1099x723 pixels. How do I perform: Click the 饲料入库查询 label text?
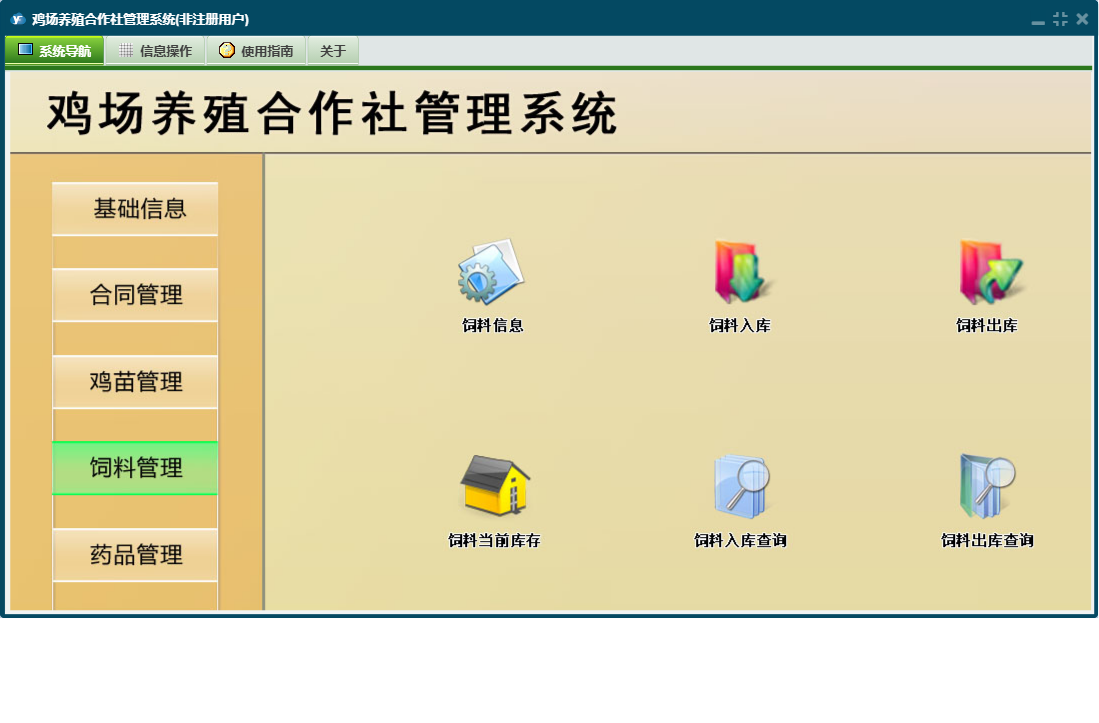click(x=740, y=540)
